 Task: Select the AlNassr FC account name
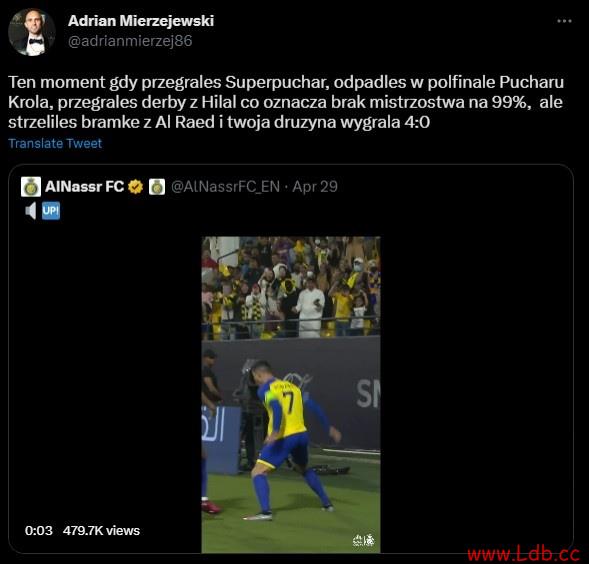coord(84,186)
